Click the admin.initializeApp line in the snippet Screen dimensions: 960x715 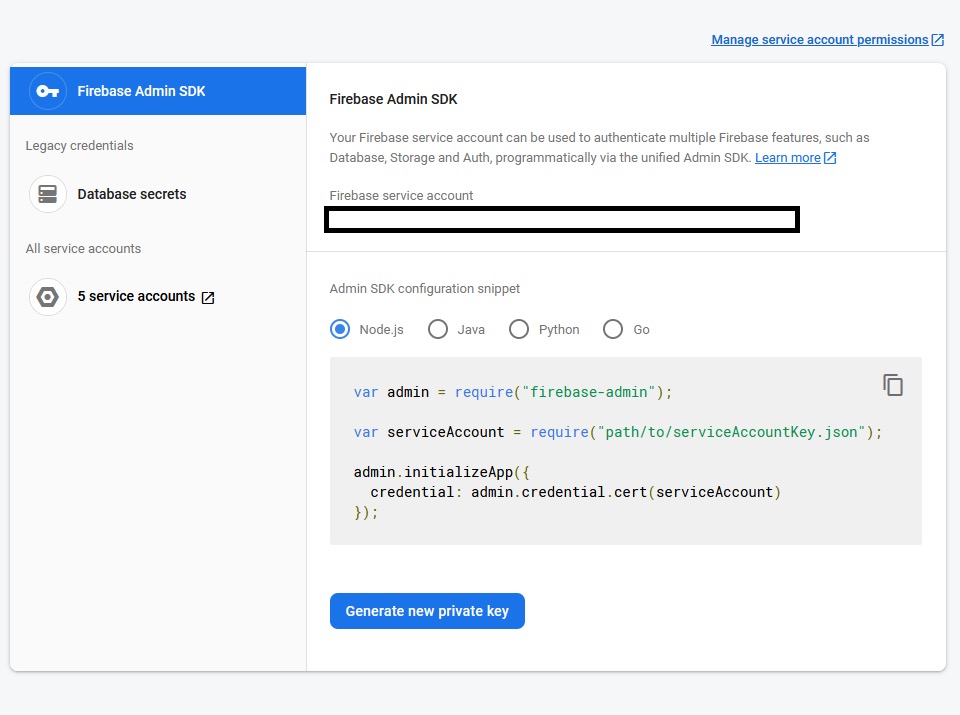pos(434,472)
